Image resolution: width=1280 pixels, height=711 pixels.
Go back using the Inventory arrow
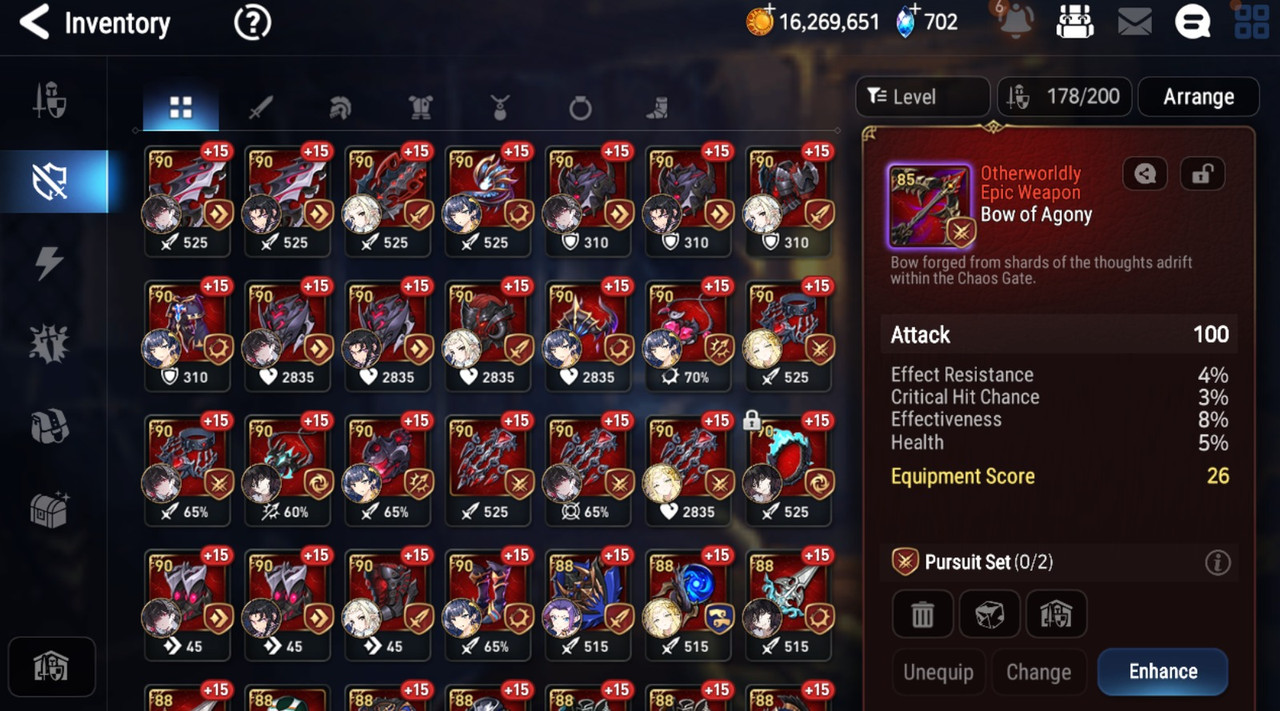point(35,22)
